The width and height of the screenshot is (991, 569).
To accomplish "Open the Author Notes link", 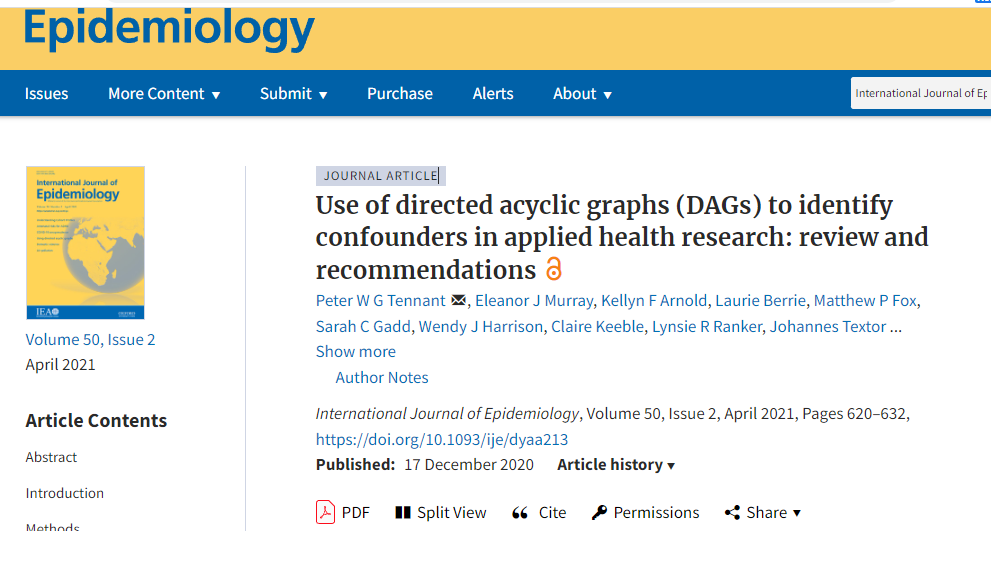I will (382, 378).
